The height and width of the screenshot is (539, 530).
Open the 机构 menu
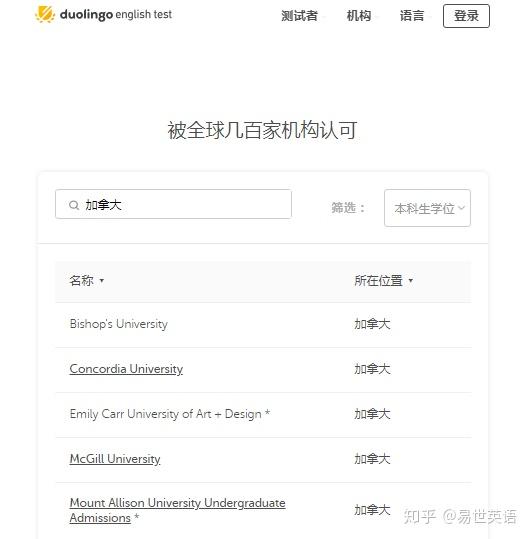[359, 16]
